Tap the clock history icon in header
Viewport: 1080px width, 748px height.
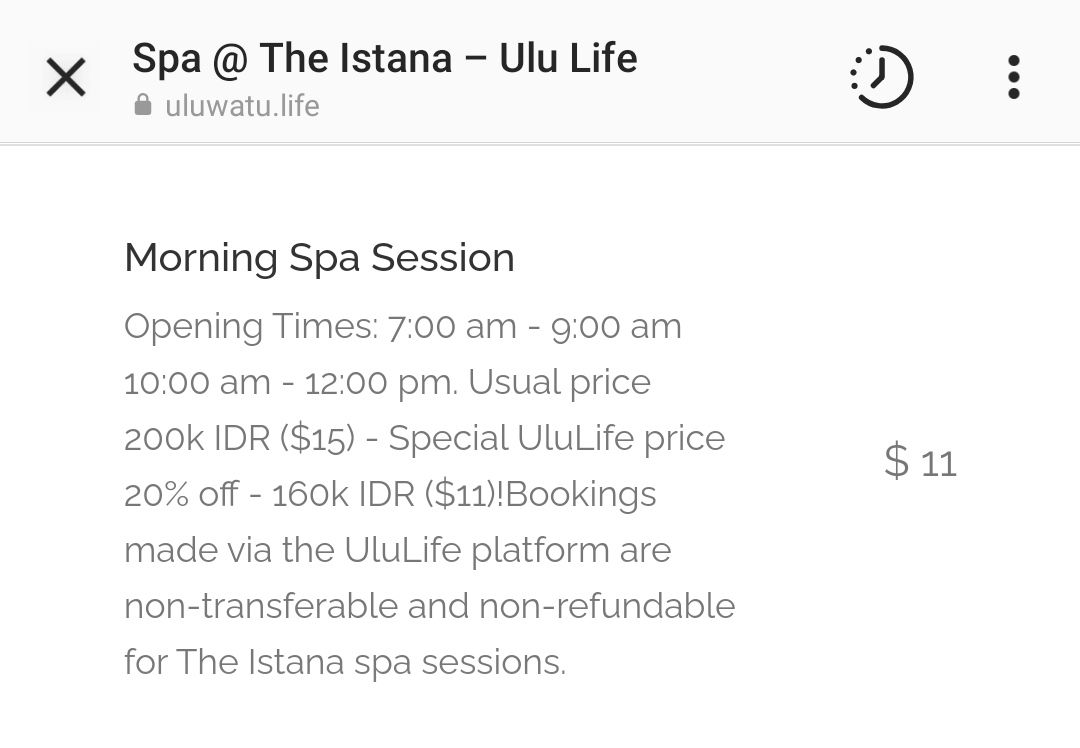882,76
